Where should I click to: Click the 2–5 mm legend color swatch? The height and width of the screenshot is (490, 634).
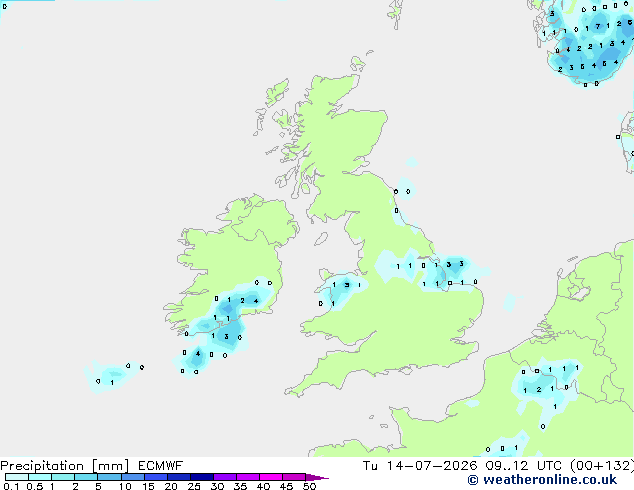(x=86, y=477)
